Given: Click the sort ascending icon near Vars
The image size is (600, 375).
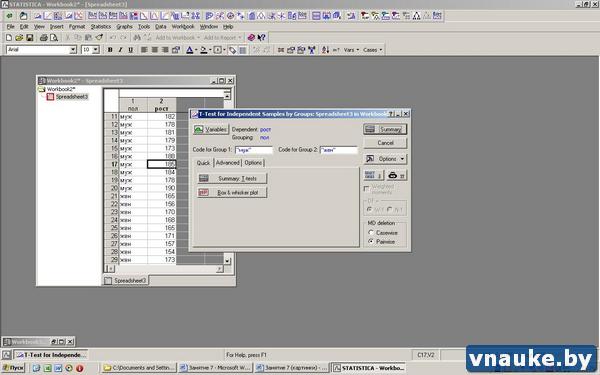Looking at the screenshot, I should tap(325, 50).
